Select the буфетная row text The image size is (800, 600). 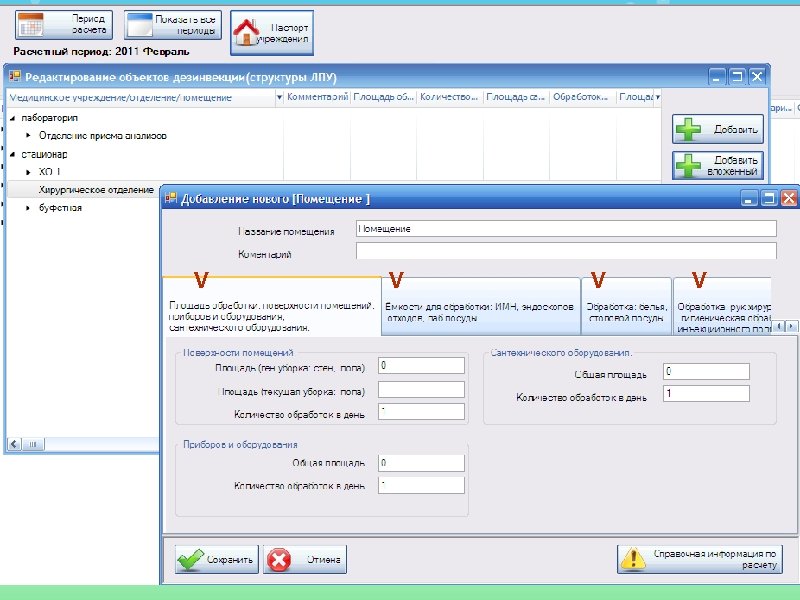[60, 208]
